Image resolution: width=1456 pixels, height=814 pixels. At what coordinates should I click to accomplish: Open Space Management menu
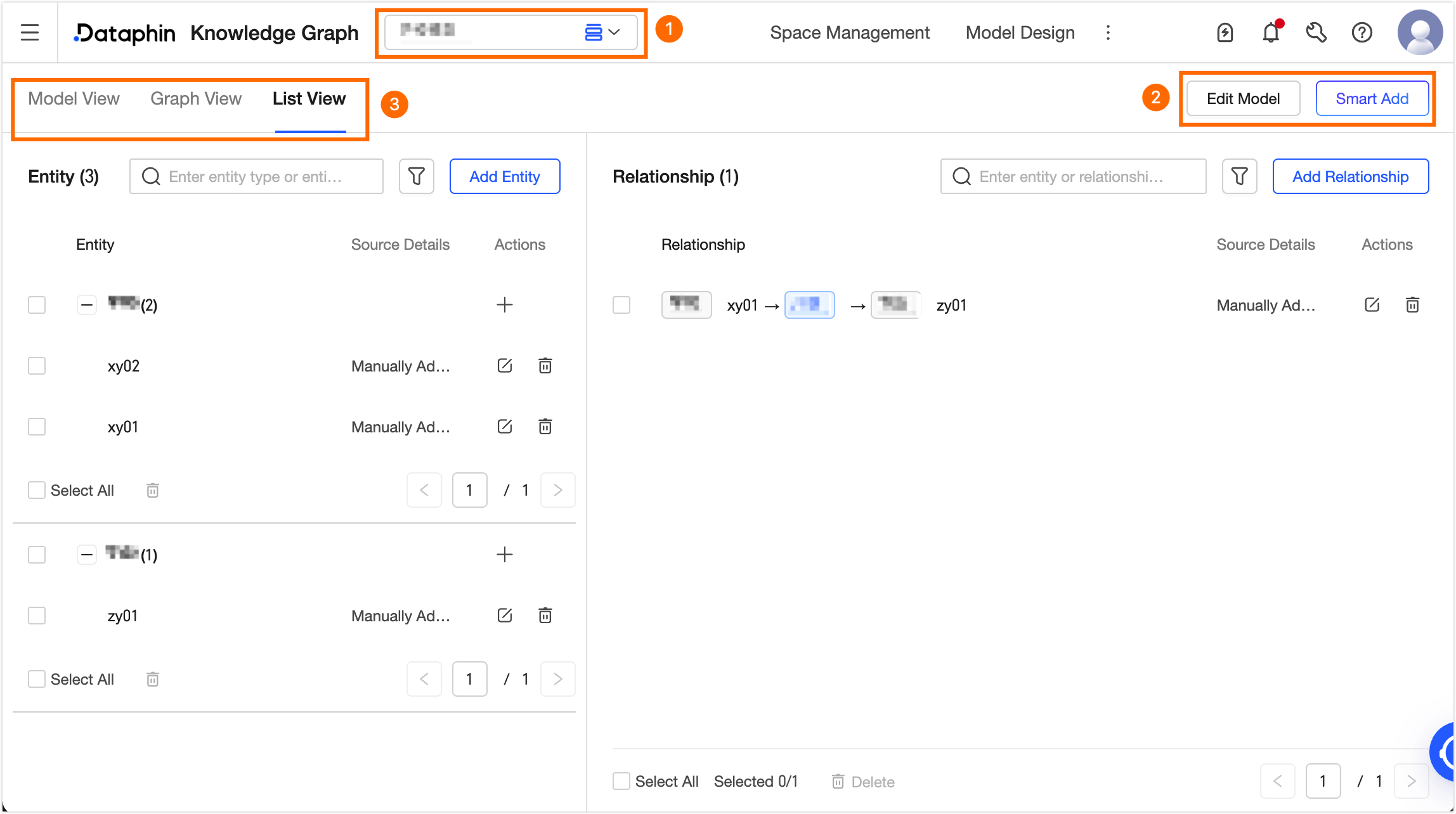(850, 32)
